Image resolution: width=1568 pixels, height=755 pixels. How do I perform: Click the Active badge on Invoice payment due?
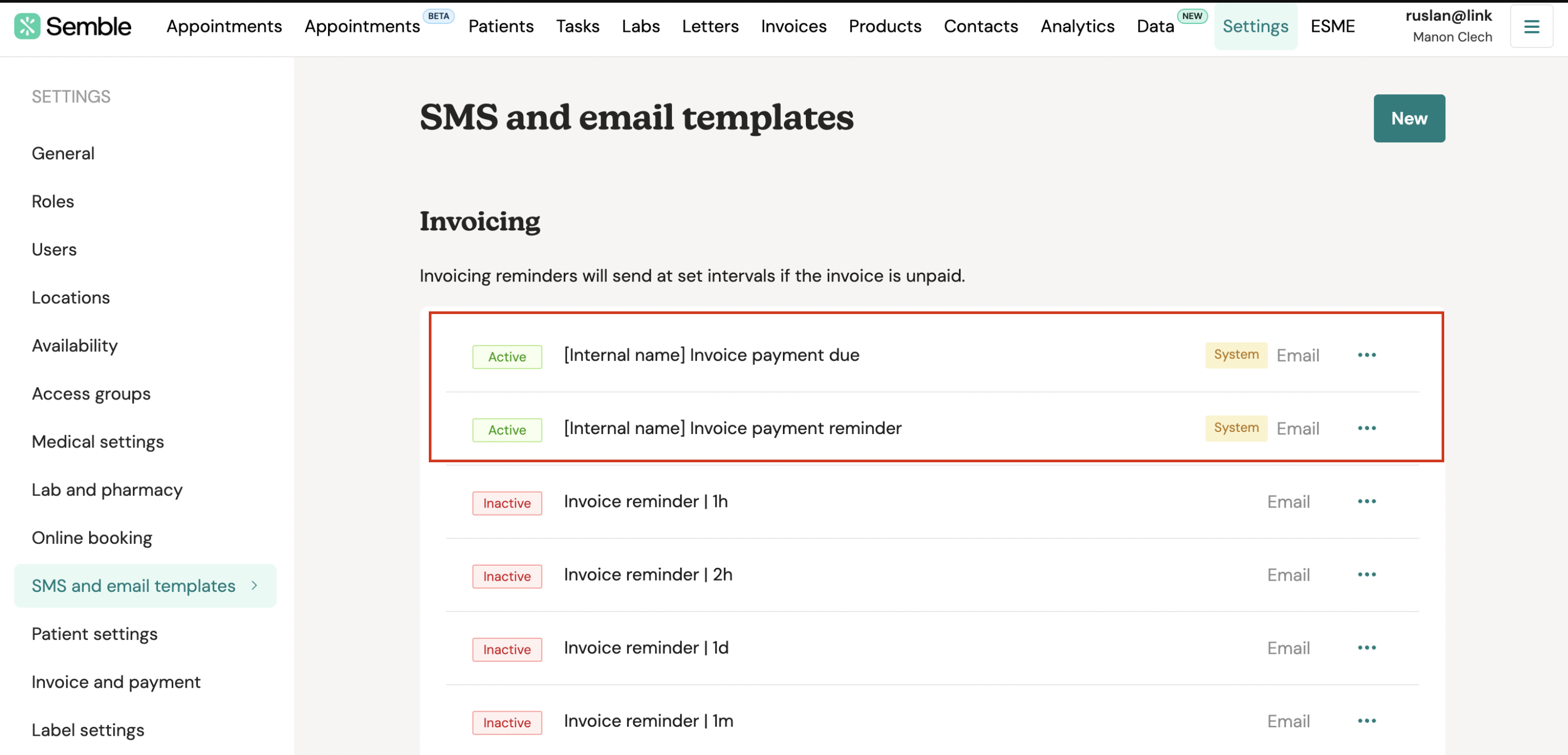click(x=507, y=357)
